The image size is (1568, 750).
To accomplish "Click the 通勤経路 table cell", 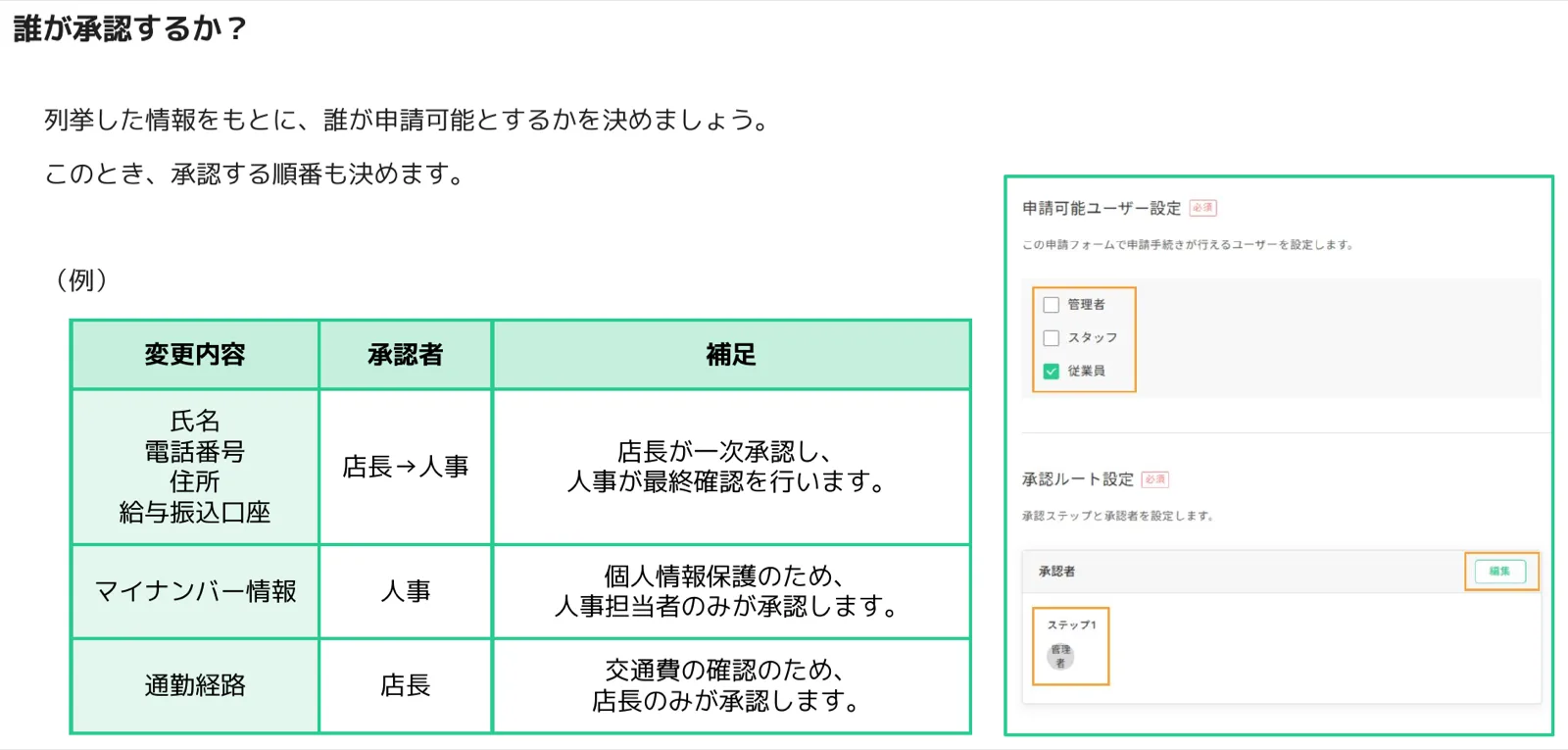I will click(195, 685).
